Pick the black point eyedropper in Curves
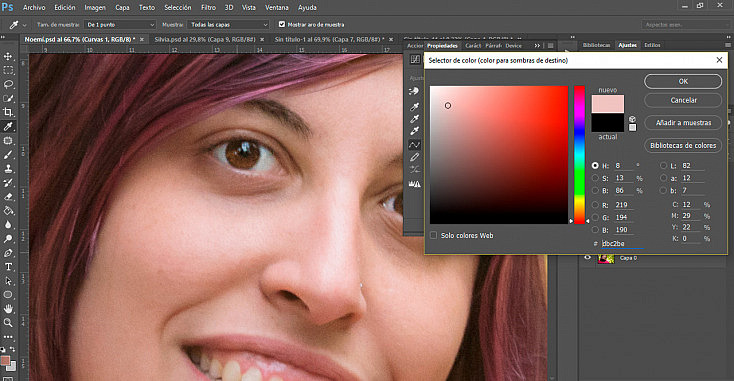 [x=414, y=107]
